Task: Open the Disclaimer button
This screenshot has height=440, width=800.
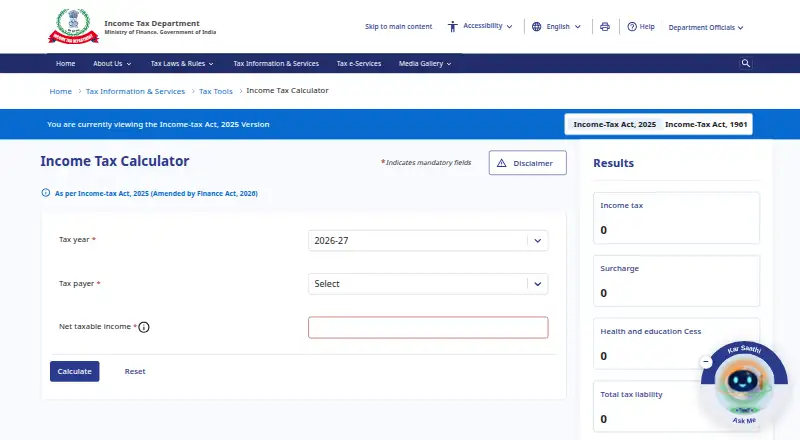Action: [x=528, y=163]
